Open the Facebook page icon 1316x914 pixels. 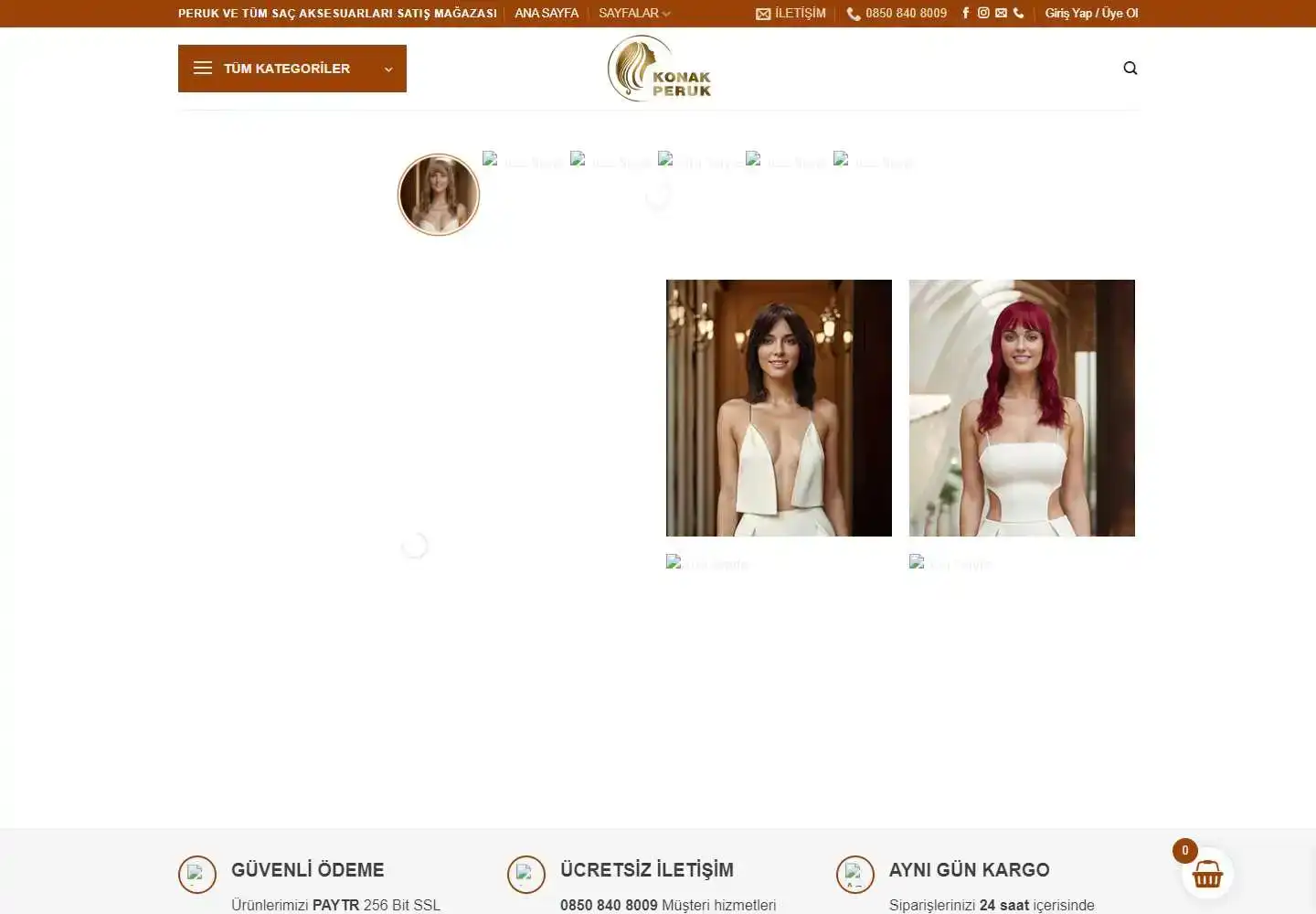[966, 13]
